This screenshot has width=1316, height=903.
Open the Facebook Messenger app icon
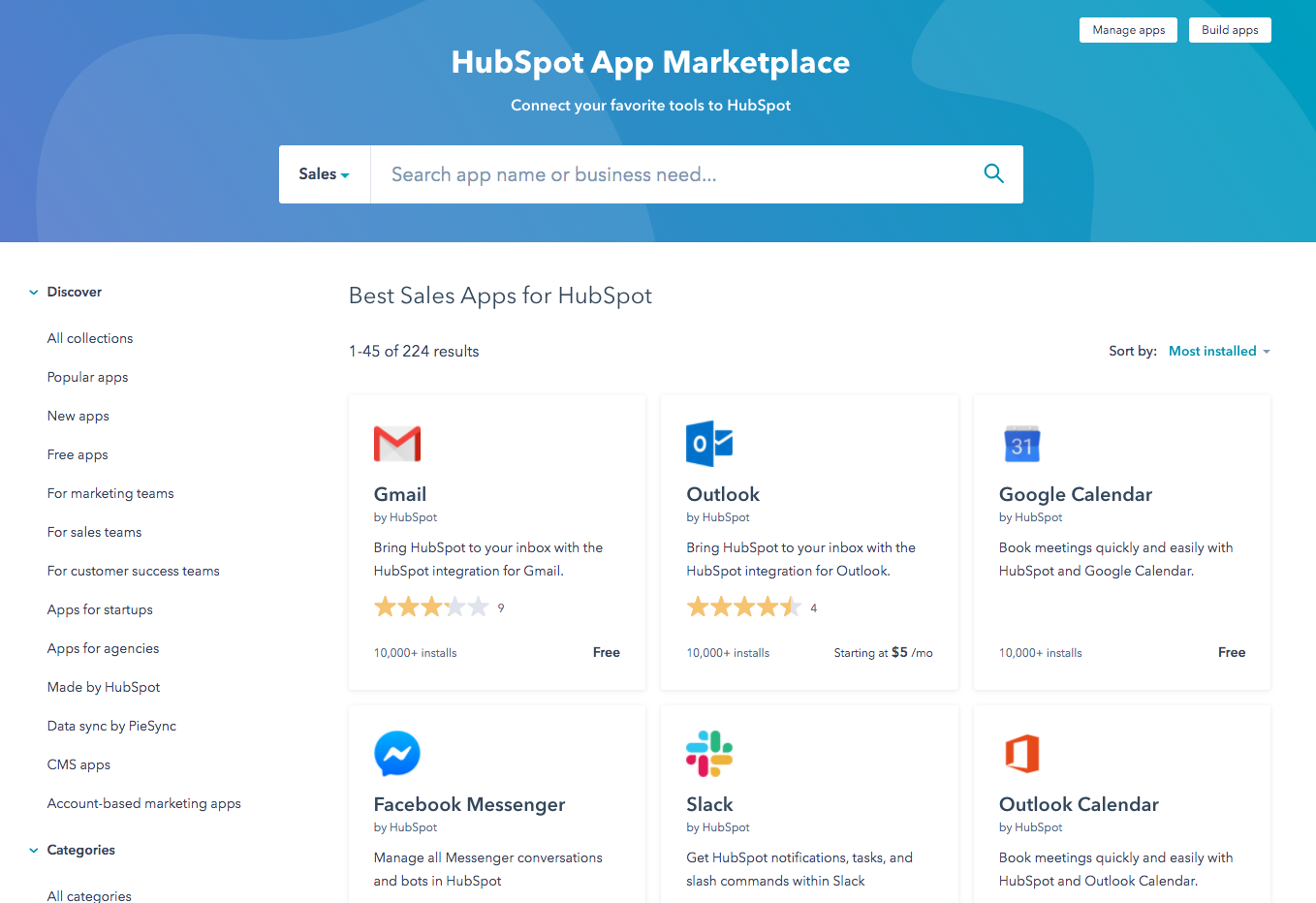click(x=397, y=753)
